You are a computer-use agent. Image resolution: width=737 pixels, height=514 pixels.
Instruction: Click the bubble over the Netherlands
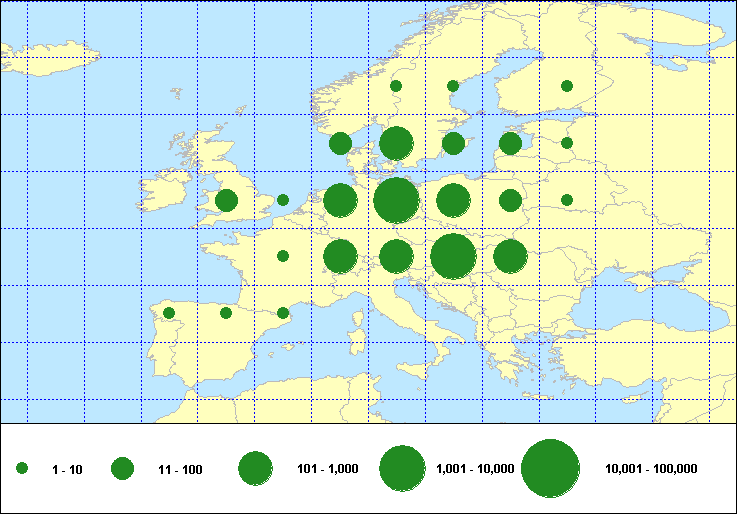coord(340,200)
